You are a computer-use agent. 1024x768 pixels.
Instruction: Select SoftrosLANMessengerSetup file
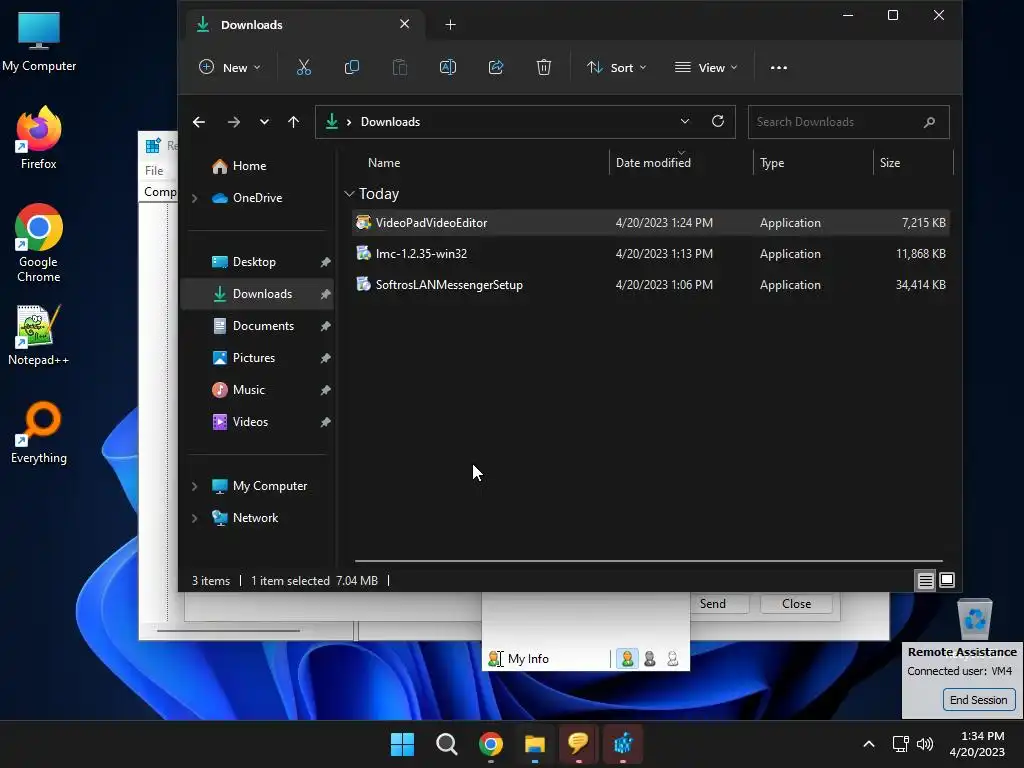coord(650,285)
